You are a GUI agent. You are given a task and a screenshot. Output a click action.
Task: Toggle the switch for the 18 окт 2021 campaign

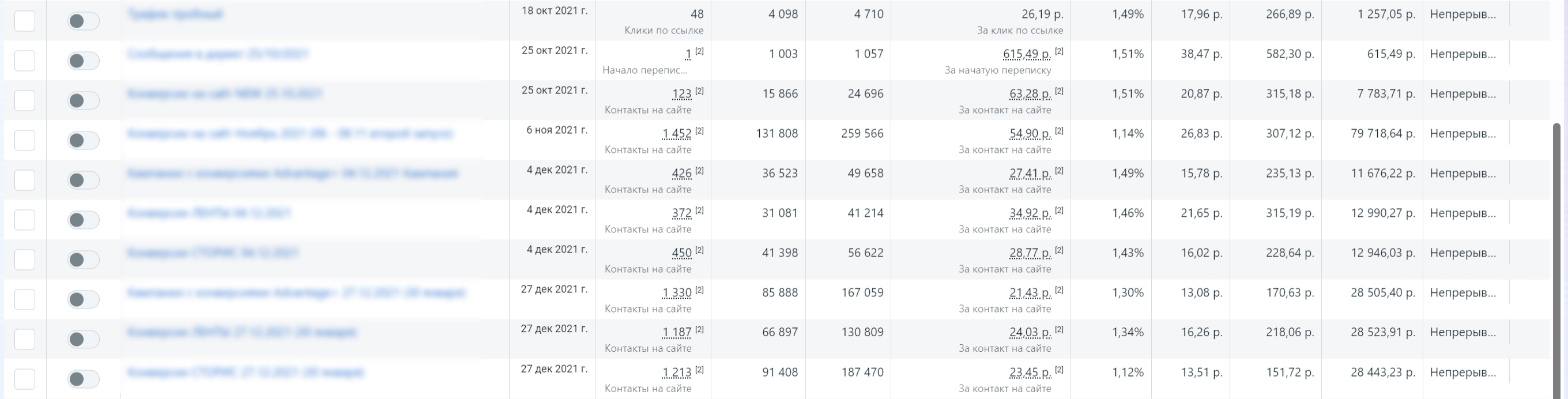tap(84, 21)
